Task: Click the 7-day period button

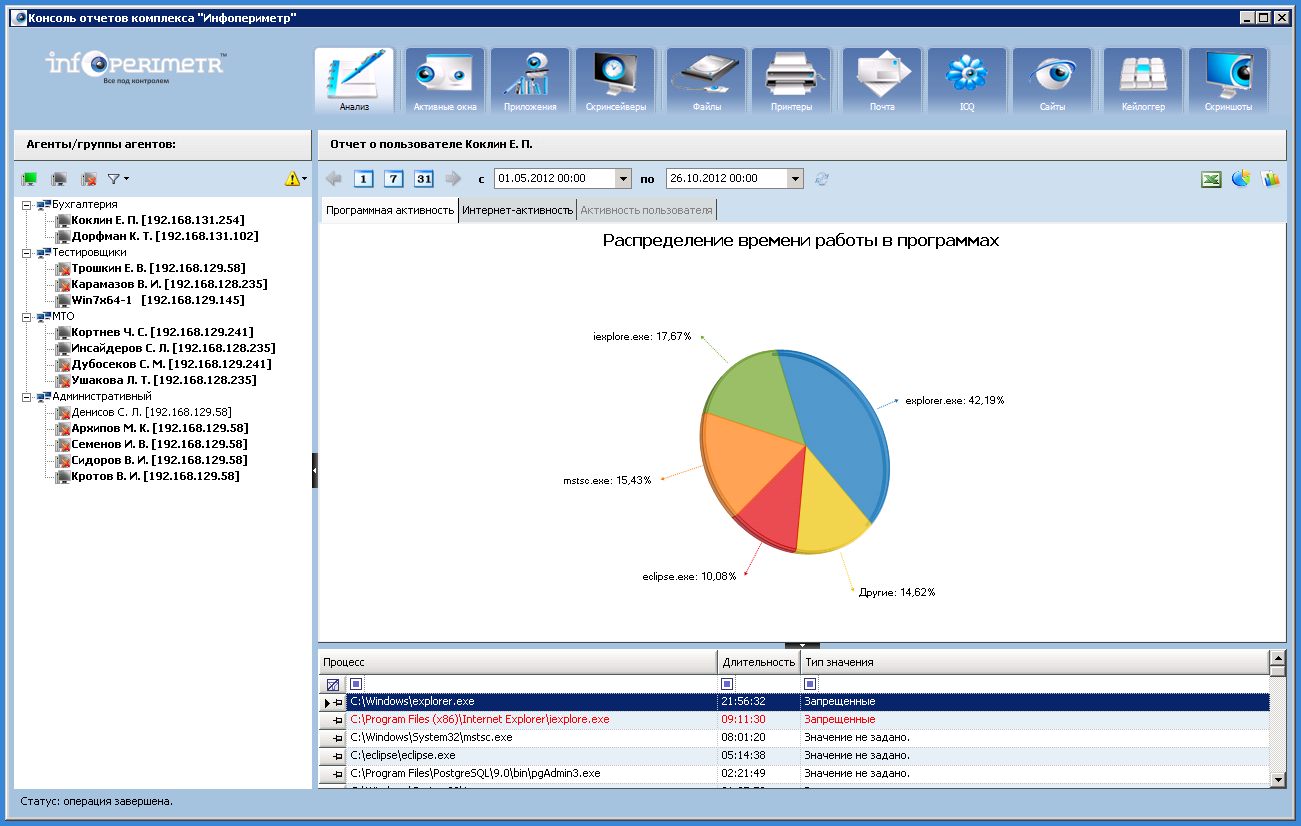Action: (394, 179)
